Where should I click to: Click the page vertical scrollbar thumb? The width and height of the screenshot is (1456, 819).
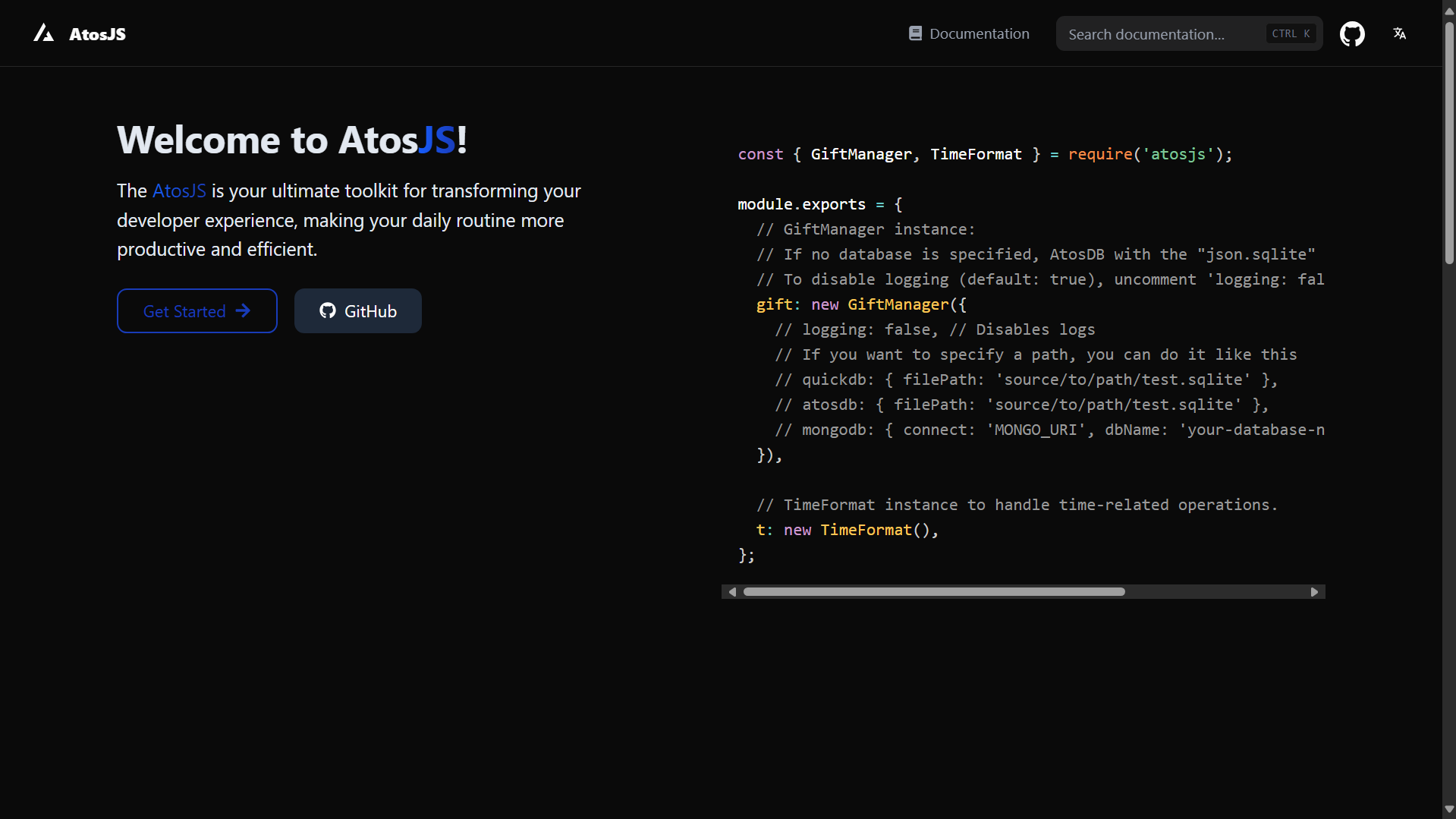[x=1449, y=143]
